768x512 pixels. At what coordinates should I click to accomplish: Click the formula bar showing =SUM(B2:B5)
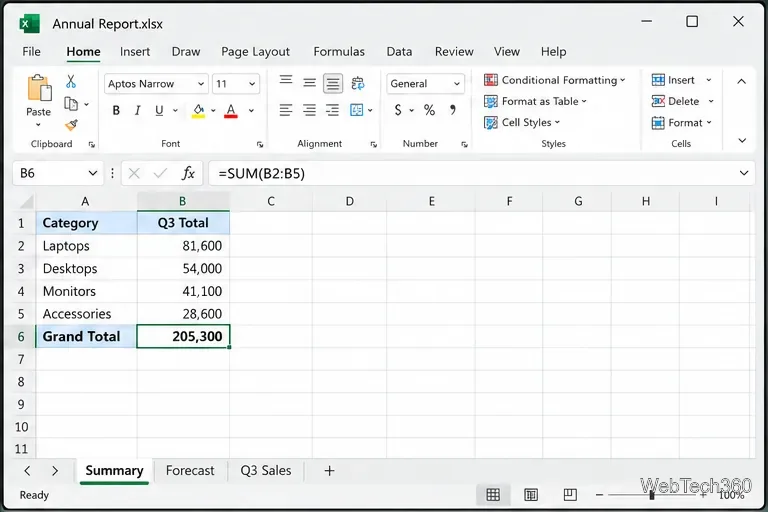pos(481,173)
